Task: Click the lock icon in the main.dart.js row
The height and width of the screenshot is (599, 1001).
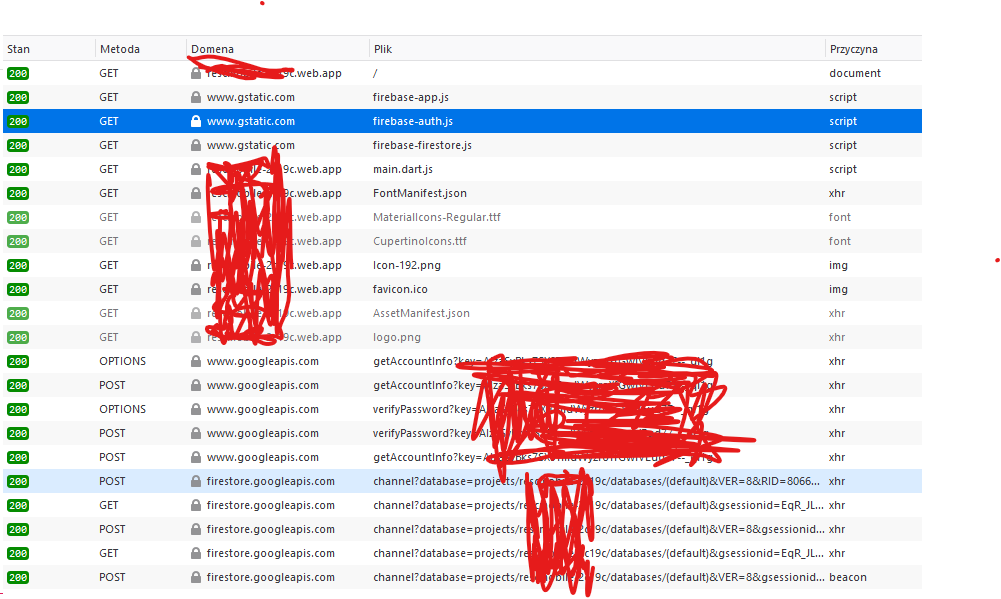Action: tap(196, 169)
